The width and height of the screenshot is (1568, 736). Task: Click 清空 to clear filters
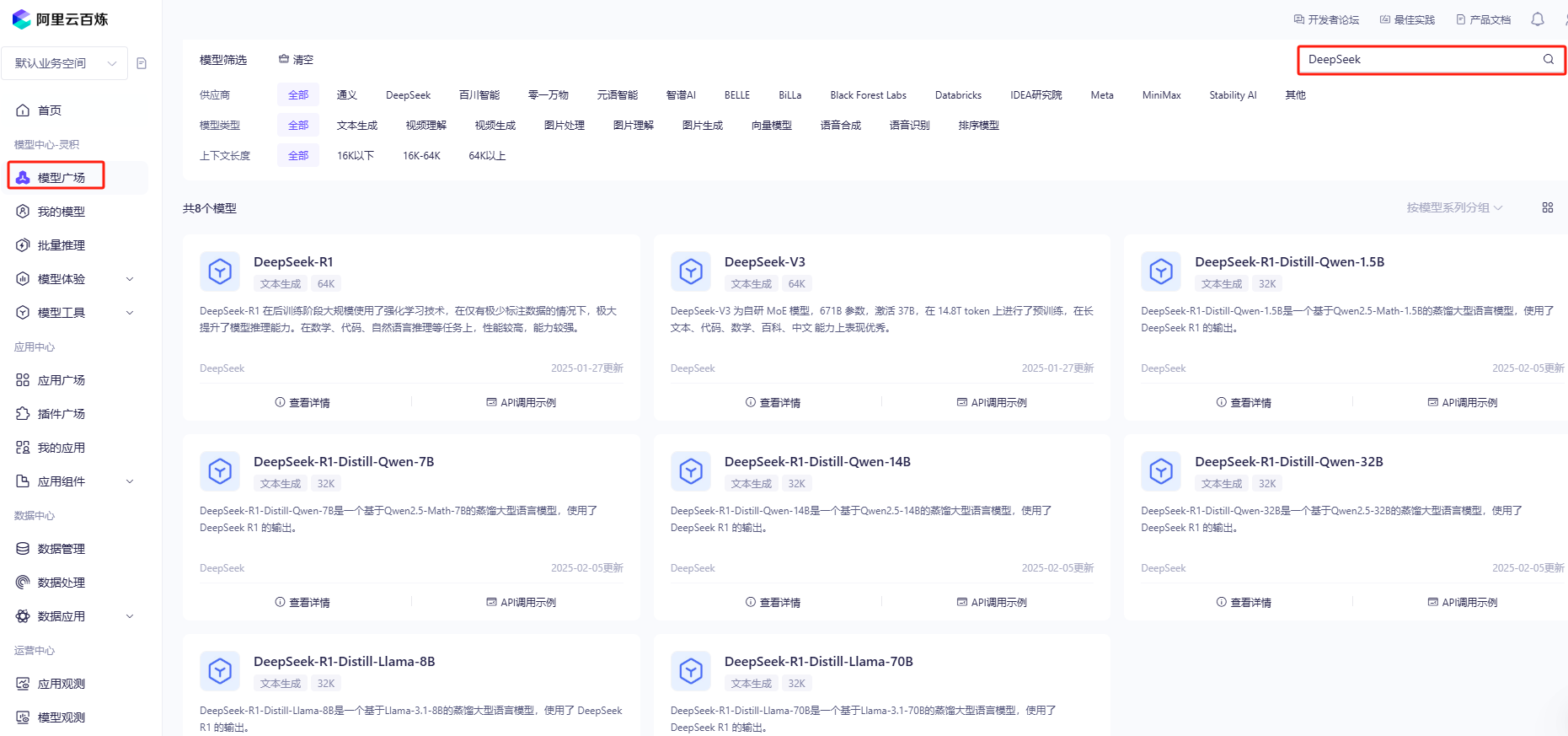[x=296, y=60]
